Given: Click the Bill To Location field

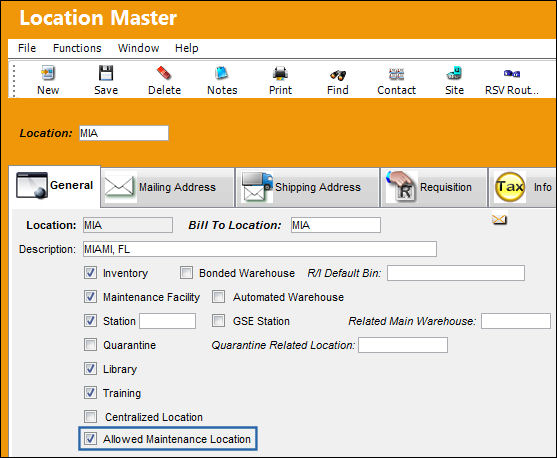Looking at the screenshot, I should click(x=336, y=225).
